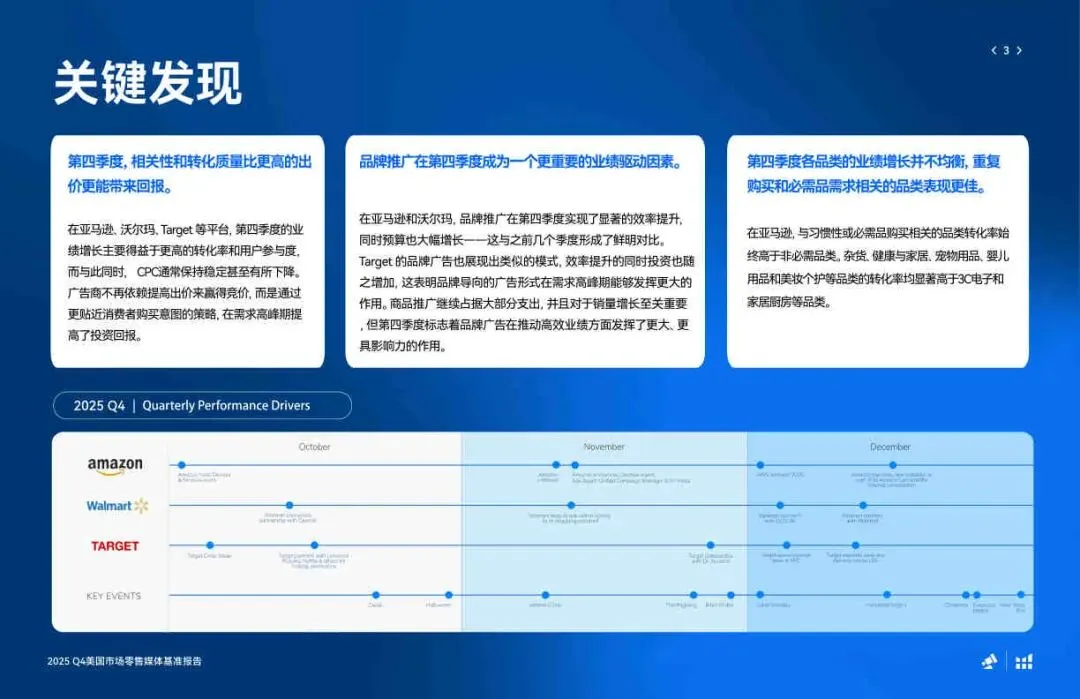This screenshot has width=1080, height=699.
Task: Switch to the October column header
Action: pos(313,447)
